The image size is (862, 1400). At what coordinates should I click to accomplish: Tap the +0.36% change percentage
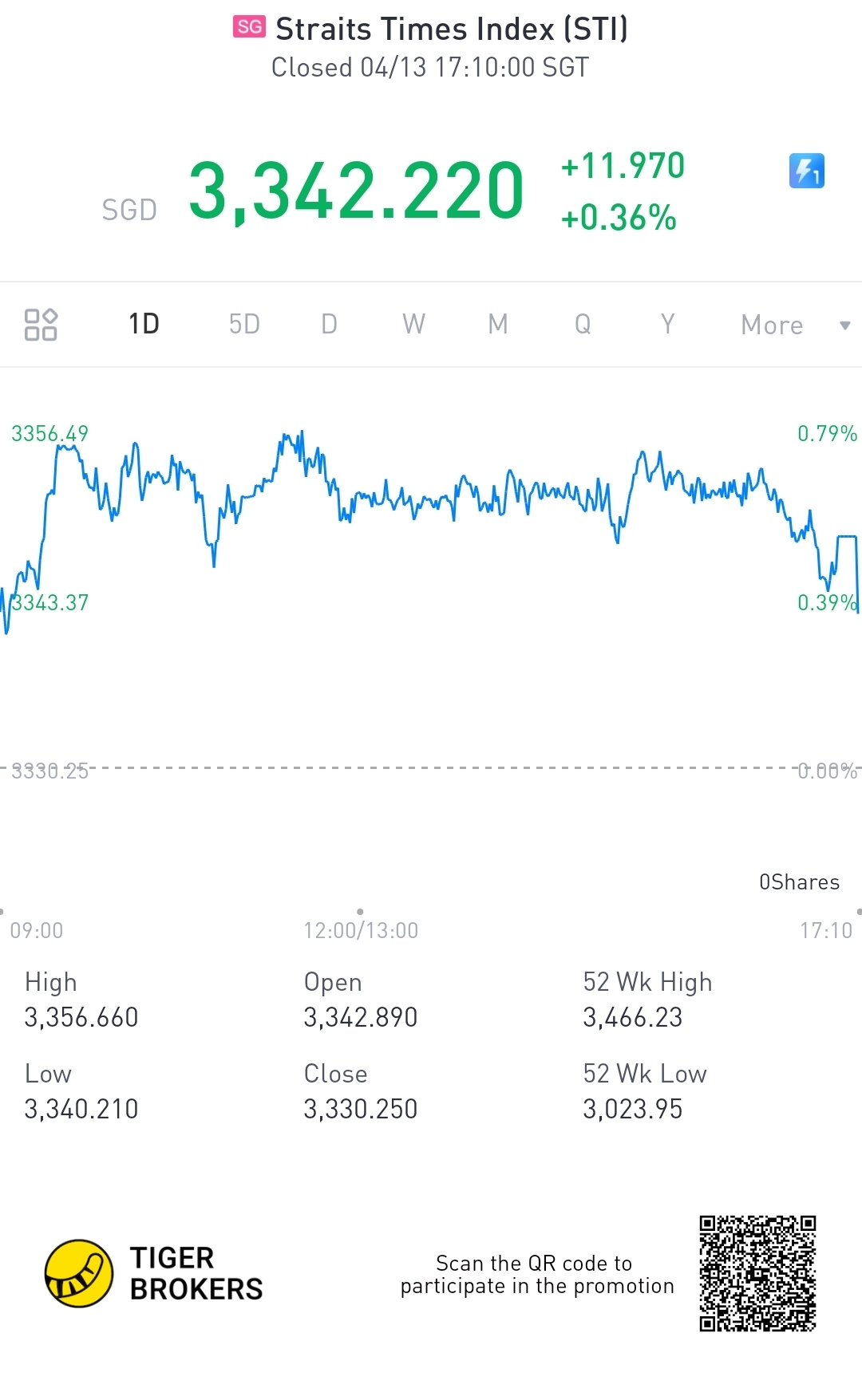click(619, 218)
